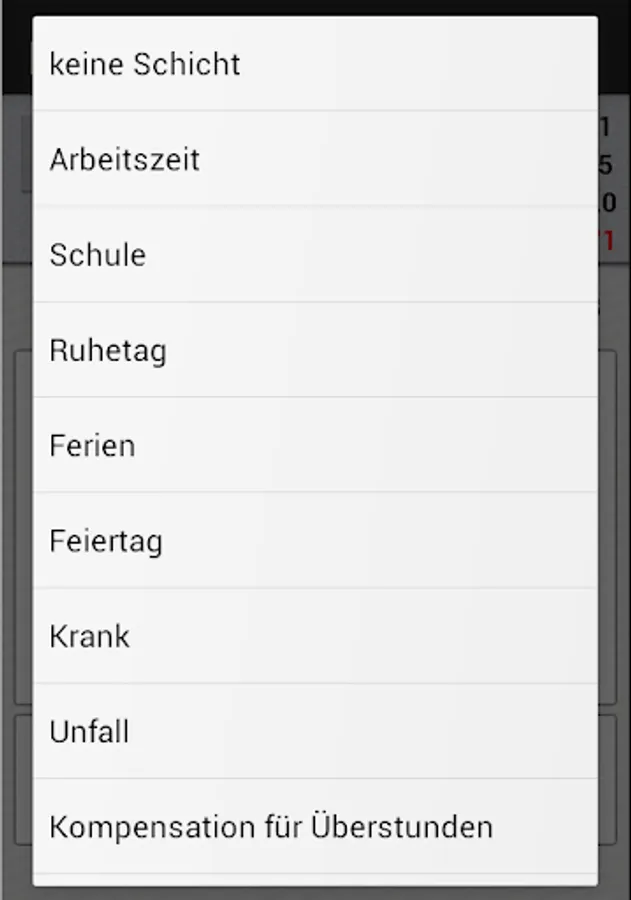Choose "Arbeitszeit" from the list
This screenshot has width=631, height=900.
pos(315,158)
